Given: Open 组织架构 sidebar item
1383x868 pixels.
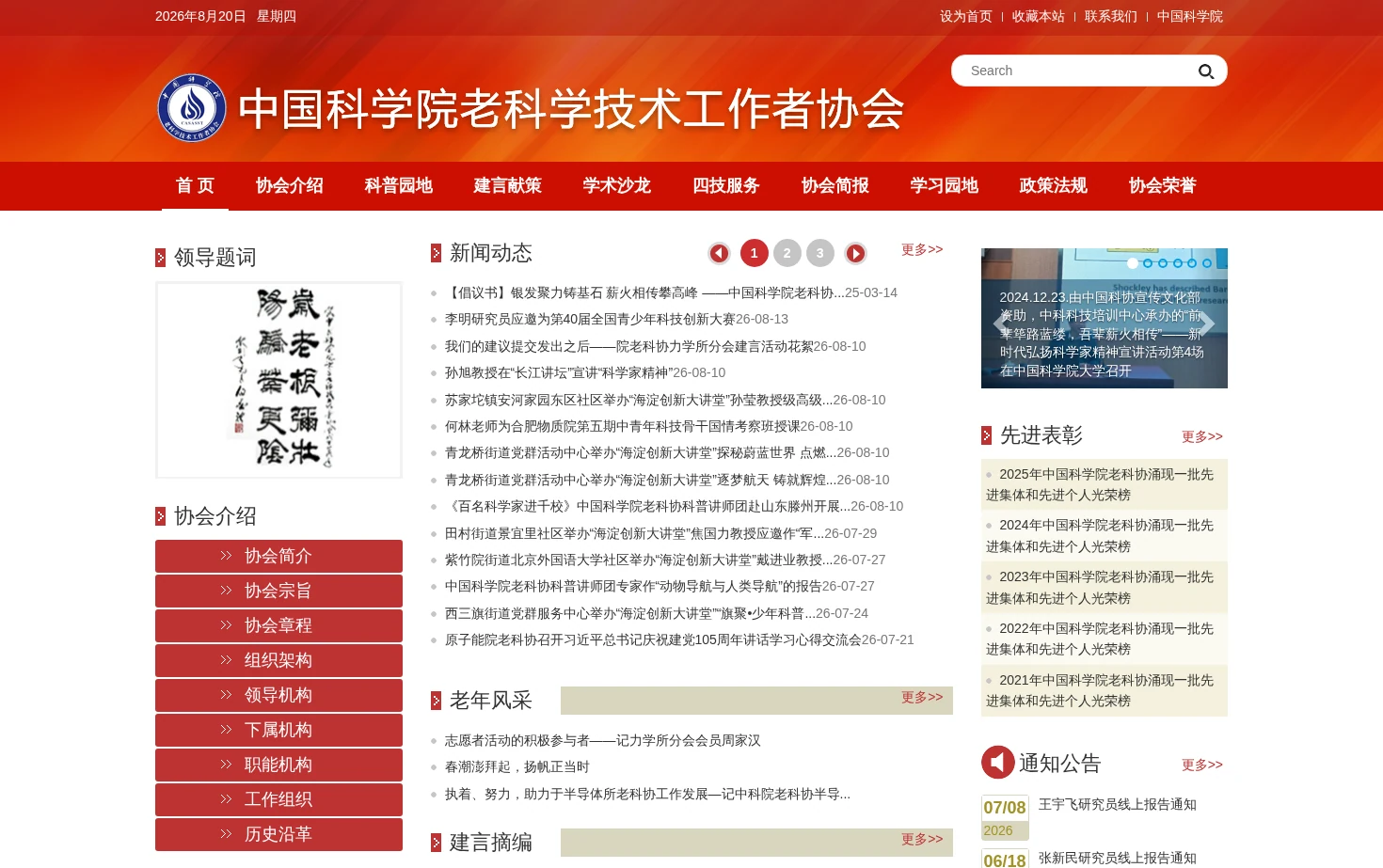Looking at the screenshot, I should tap(278, 660).
